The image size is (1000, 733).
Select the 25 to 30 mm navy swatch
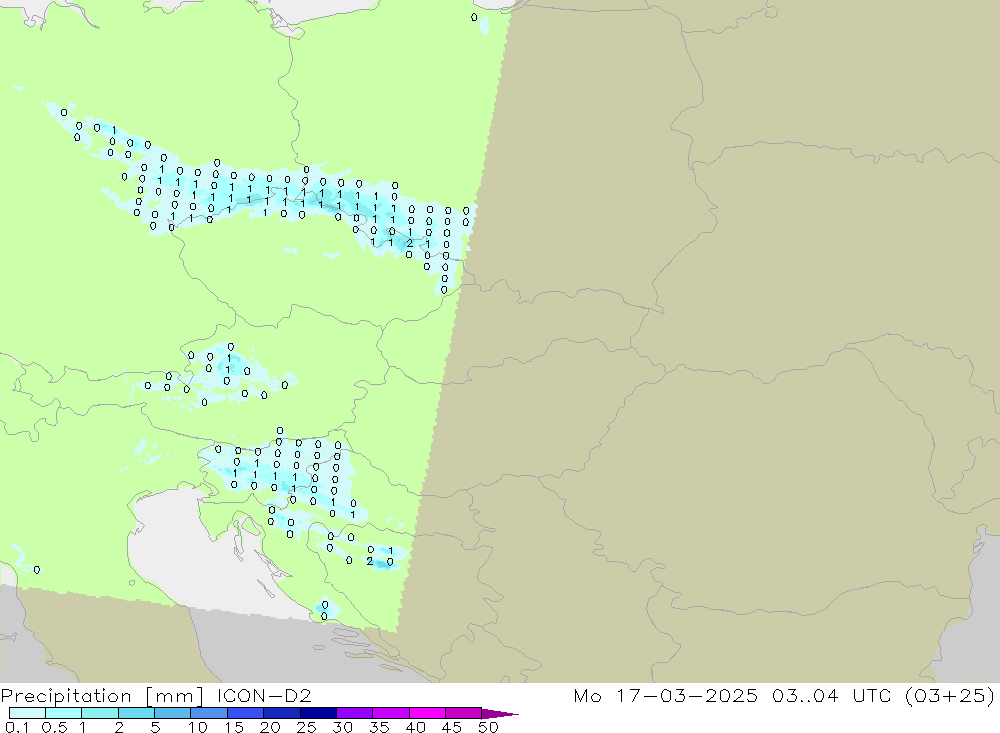pyautogui.click(x=318, y=713)
